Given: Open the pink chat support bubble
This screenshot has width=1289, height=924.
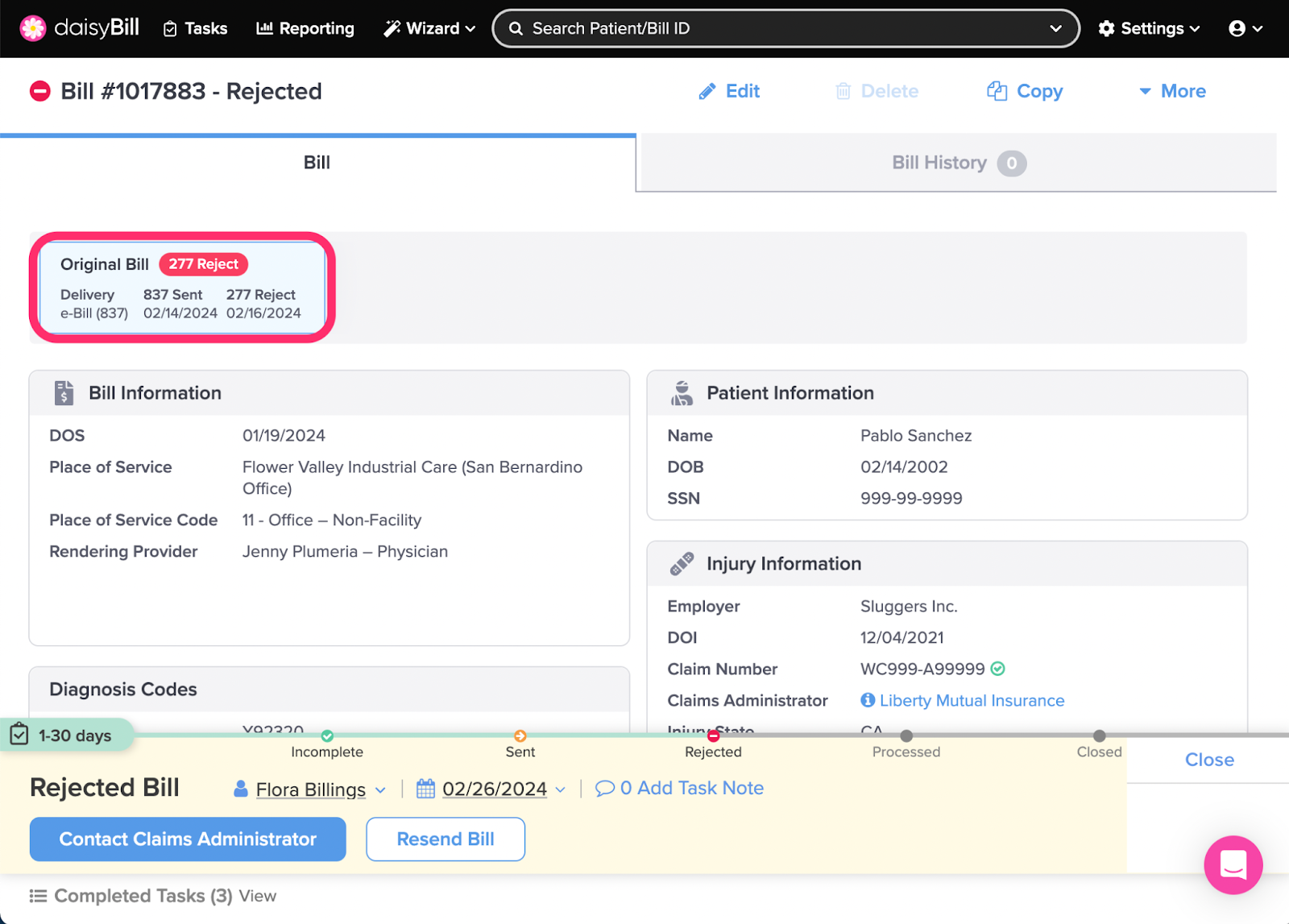Looking at the screenshot, I should point(1233,864).
